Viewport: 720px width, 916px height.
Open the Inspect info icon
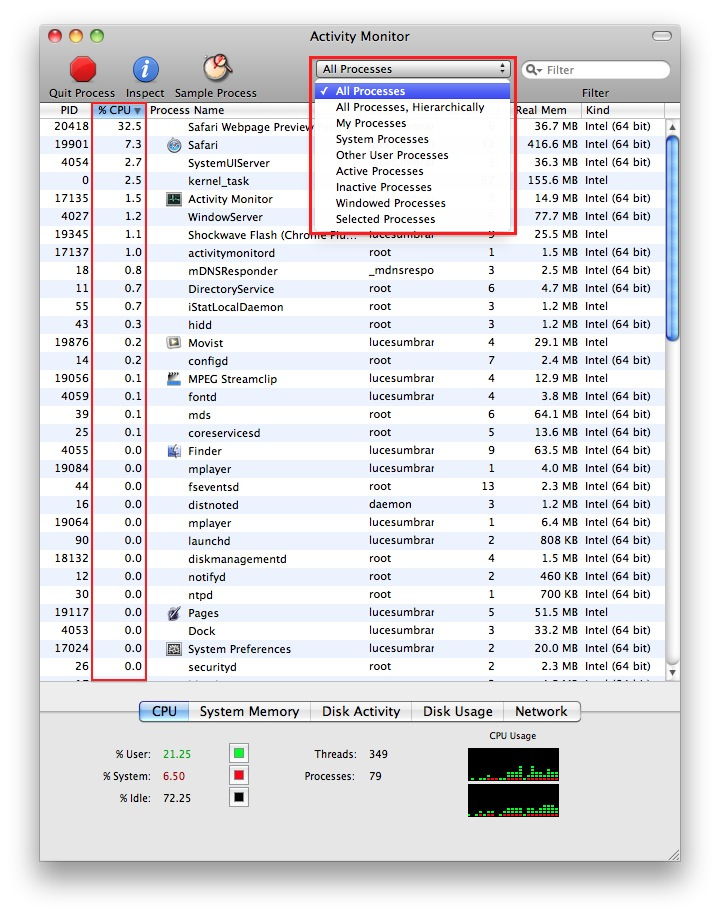click(146, 70)
